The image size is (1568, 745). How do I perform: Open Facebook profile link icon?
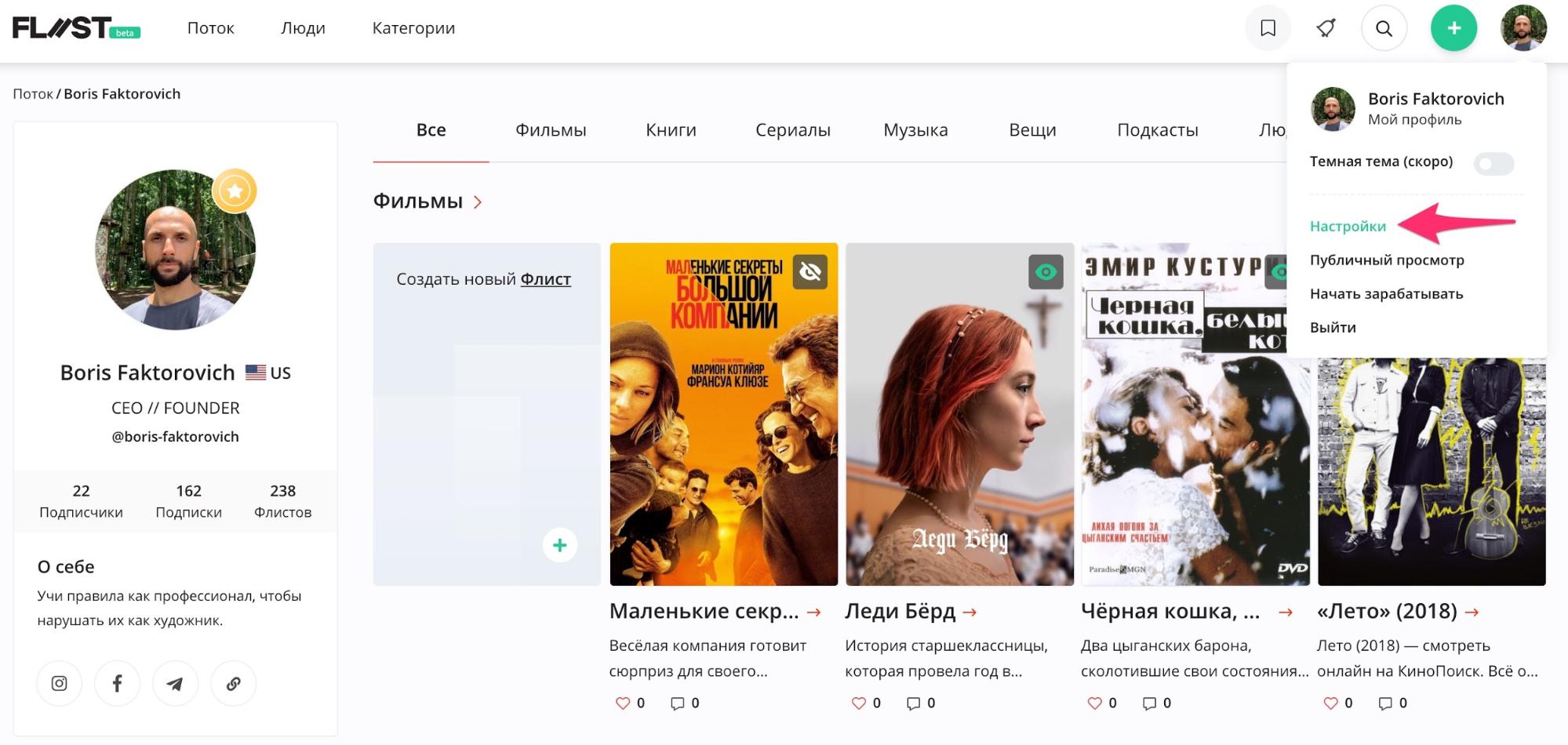click(x=117, y=683)
